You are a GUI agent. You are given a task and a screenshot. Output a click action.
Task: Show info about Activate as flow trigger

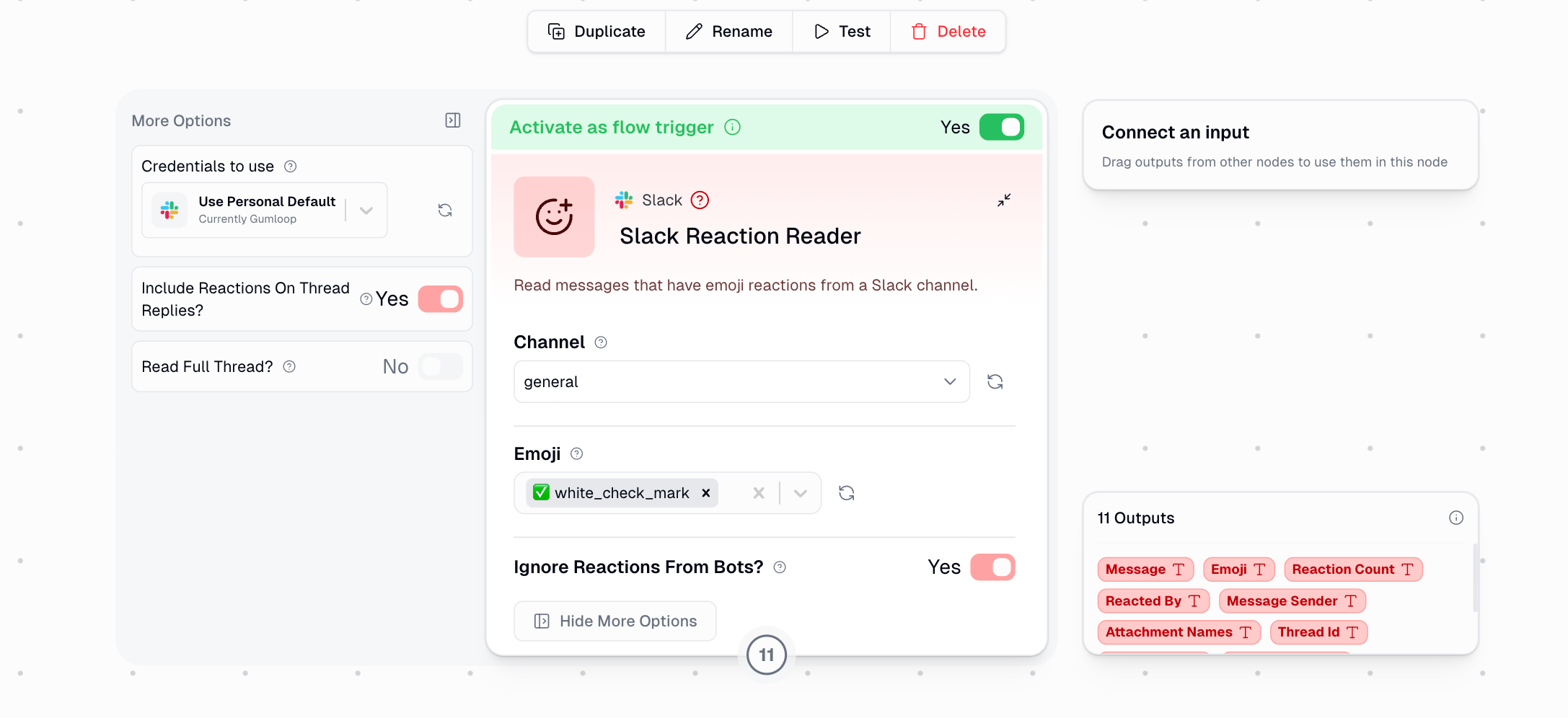click(x=733, y=128)
